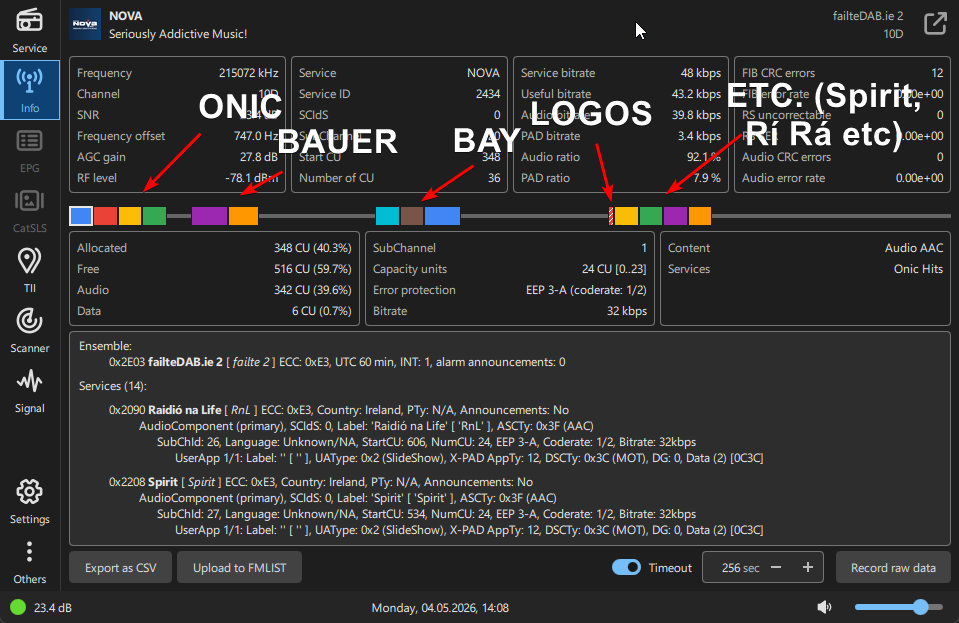Select the brown subchannel block

point(412,216)
